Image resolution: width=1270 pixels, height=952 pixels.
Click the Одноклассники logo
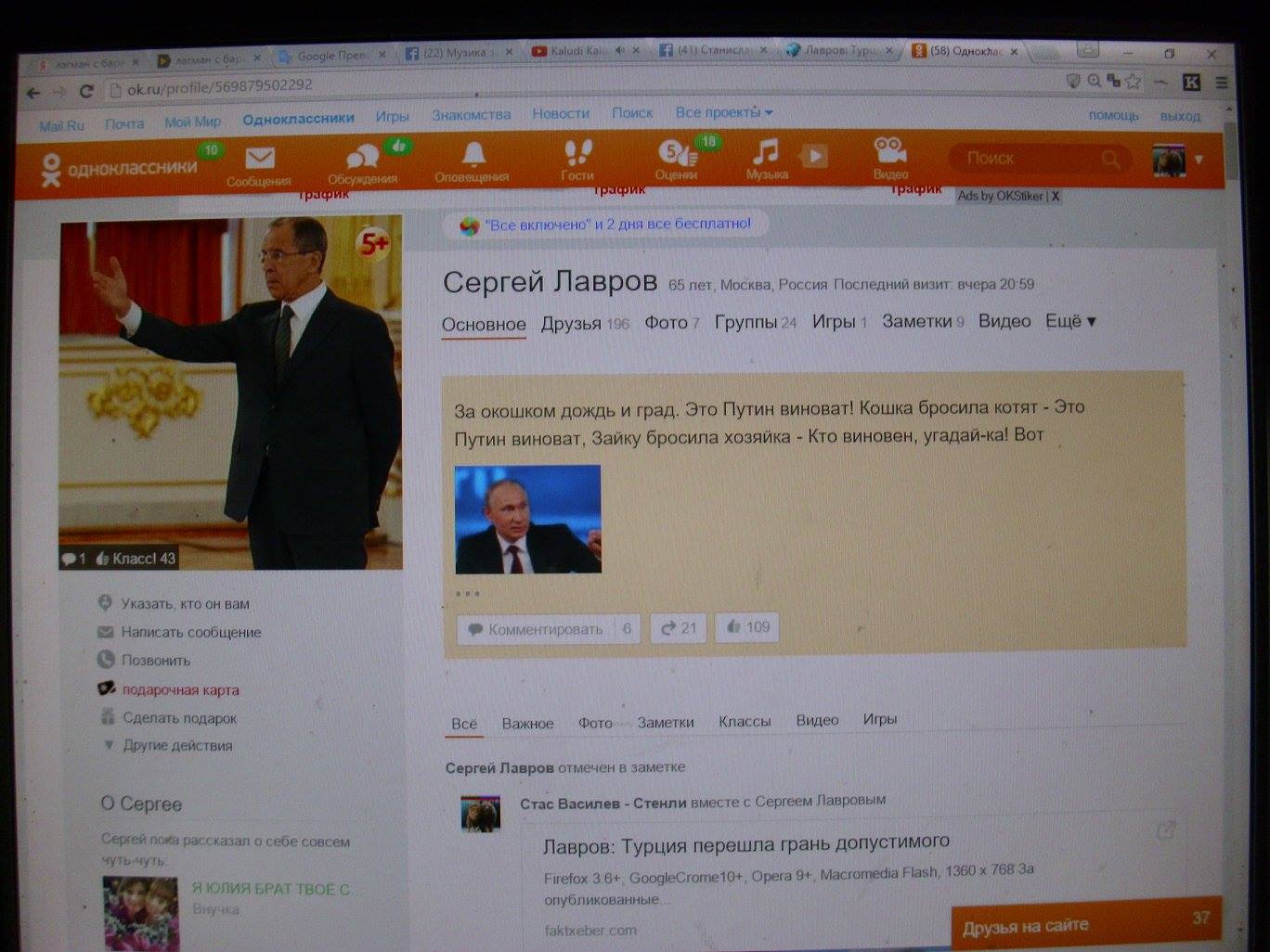point(119,169)
